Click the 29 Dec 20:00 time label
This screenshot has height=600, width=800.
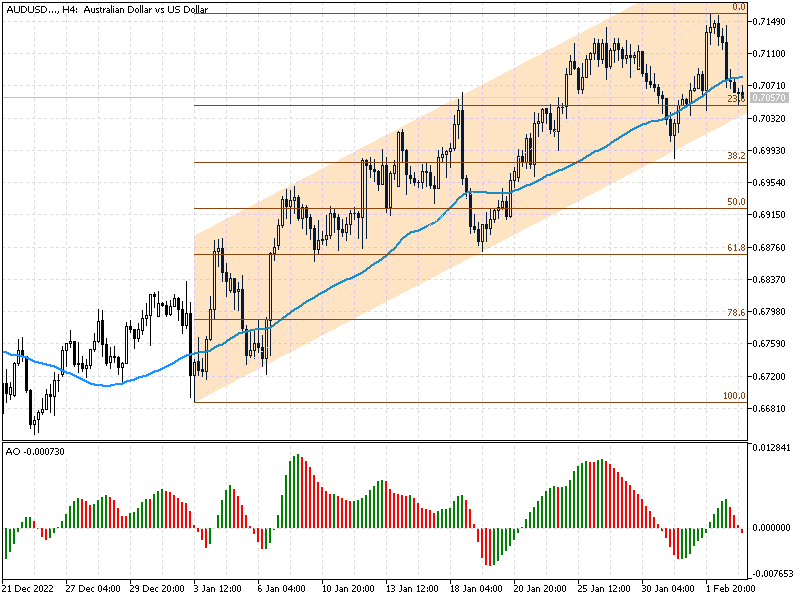pos(157,589)
